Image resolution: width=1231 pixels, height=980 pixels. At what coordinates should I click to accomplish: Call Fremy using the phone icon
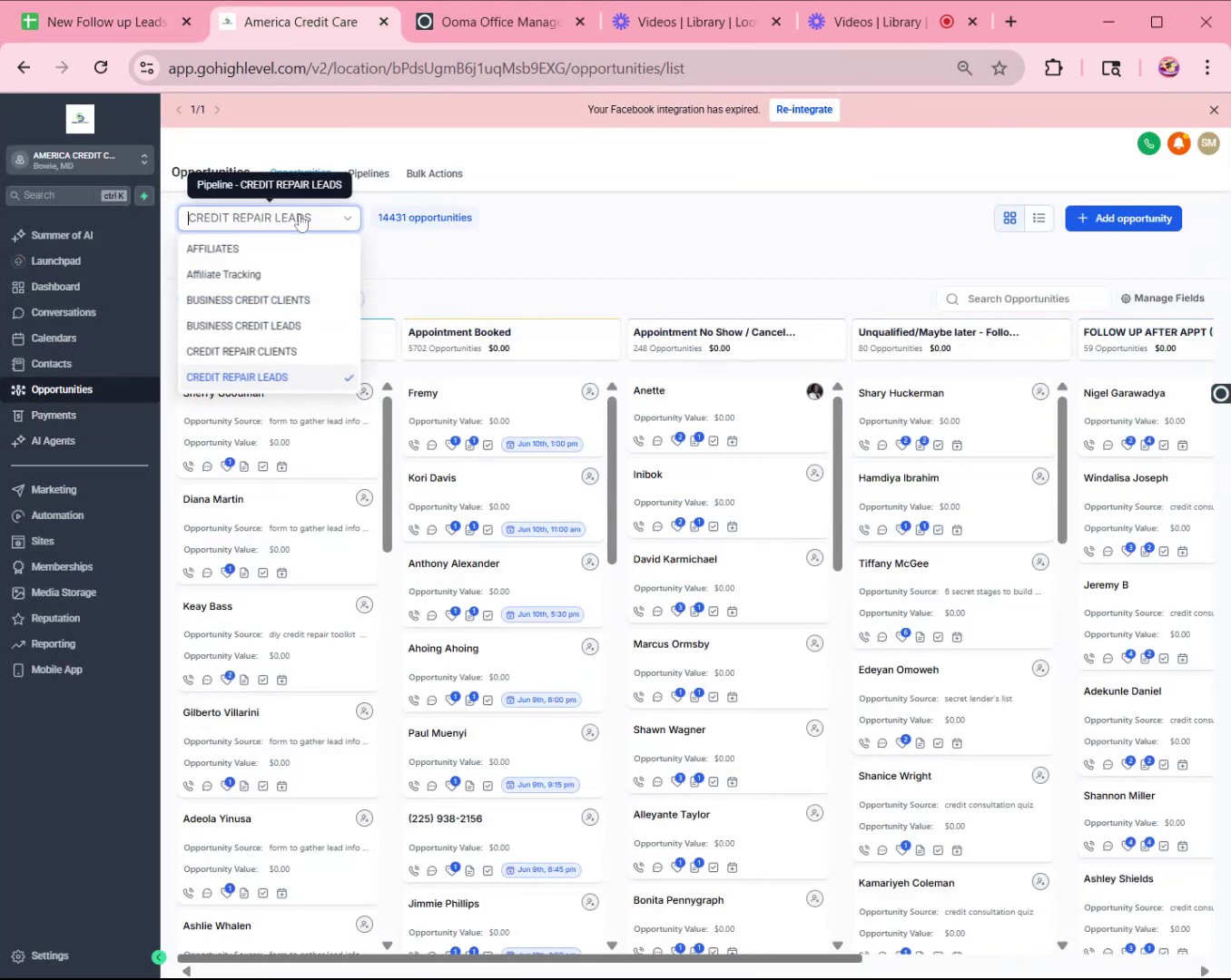click(414, 445)
